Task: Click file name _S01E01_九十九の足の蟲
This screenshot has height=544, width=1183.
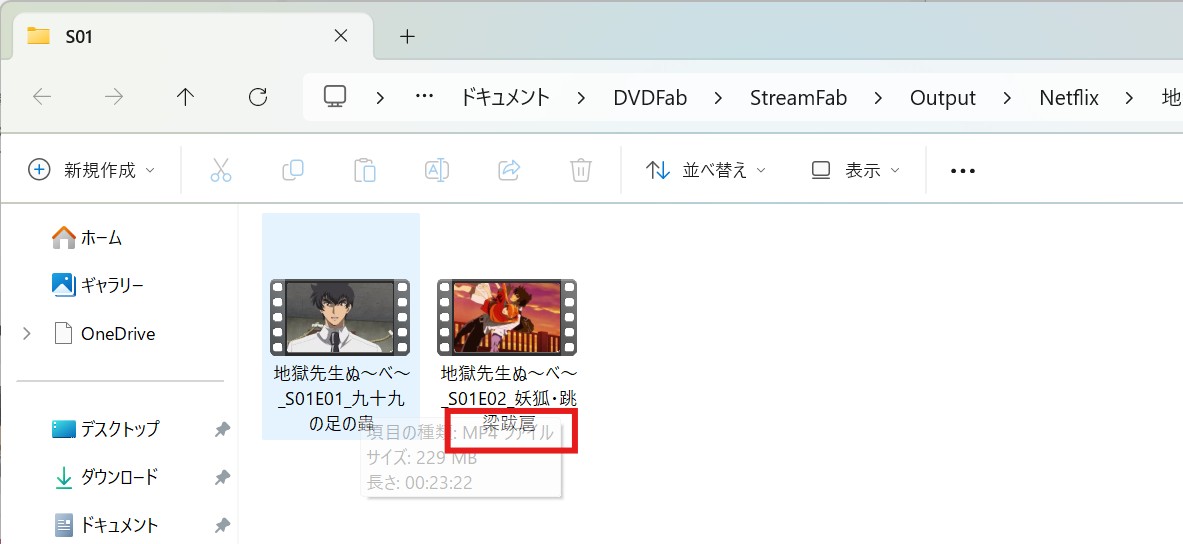Action: tap(341, 411)
